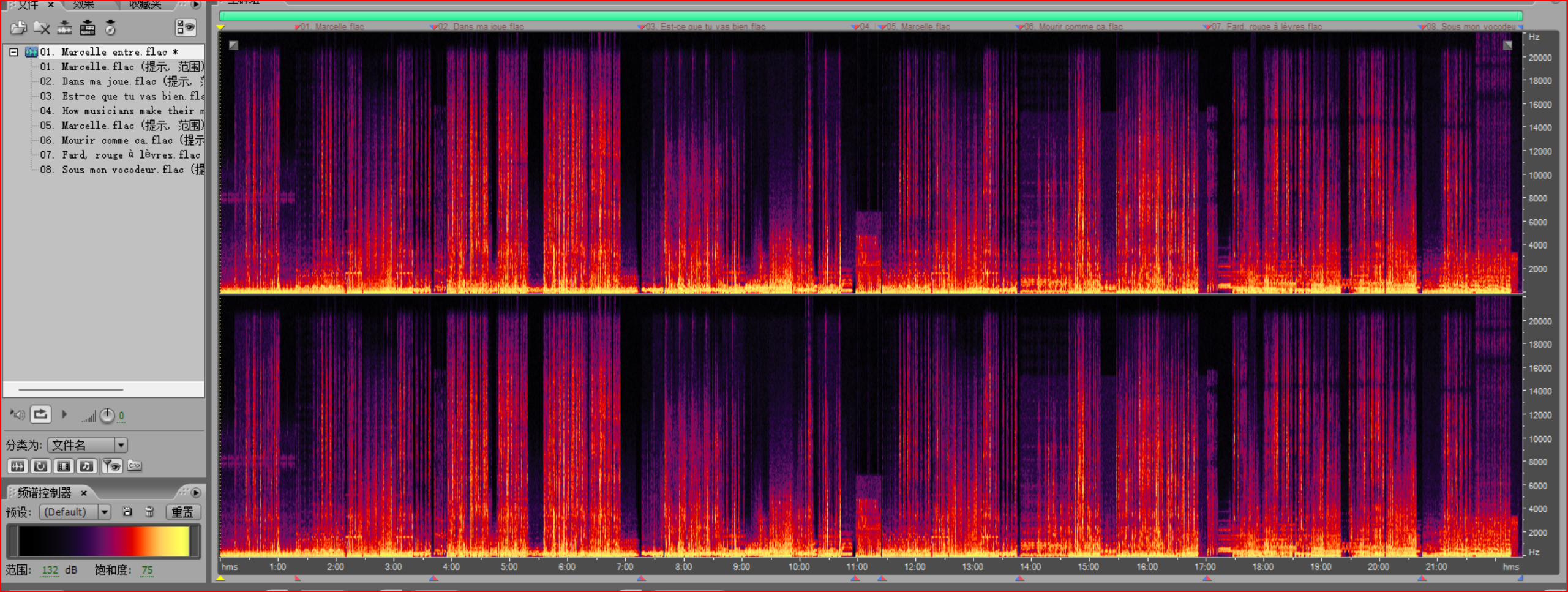Image resolution: width=1568 pixels, height=592 pixels.
Task: Click the file list horizontal scrollbar
Action: pyautogui.click(x=71, y=389)
